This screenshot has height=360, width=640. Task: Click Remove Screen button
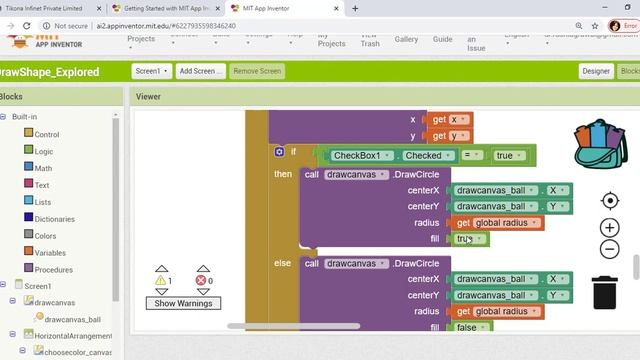[x=257, y=71]
